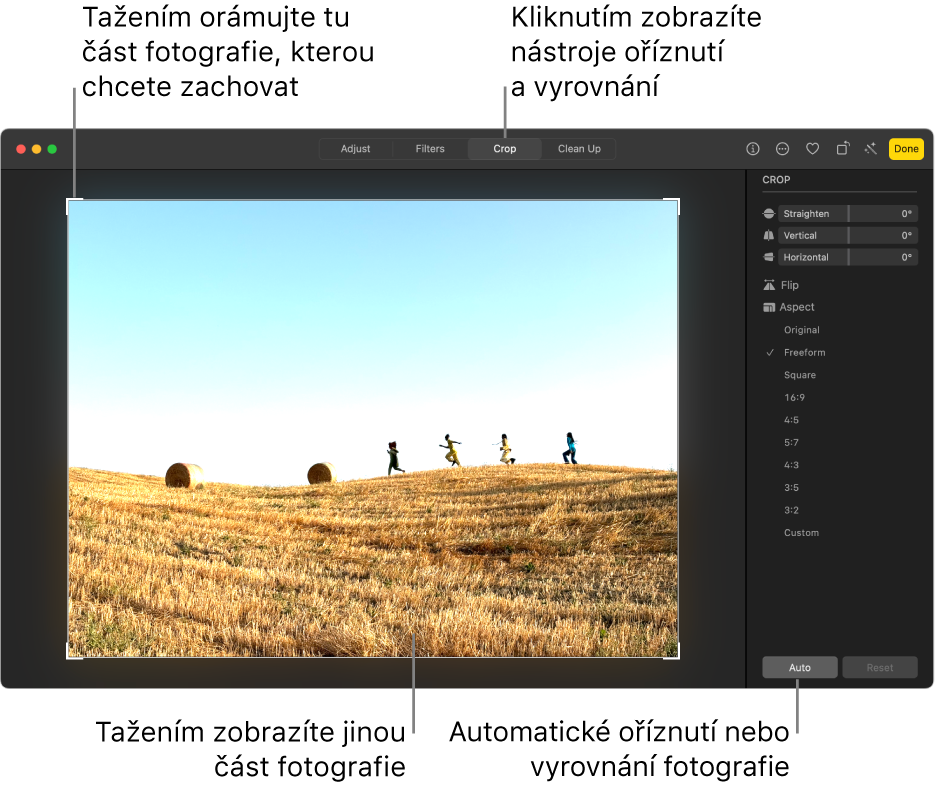Select the Crop tab
The height and width of the screenshot is (788, 937).
click(505, 149)
